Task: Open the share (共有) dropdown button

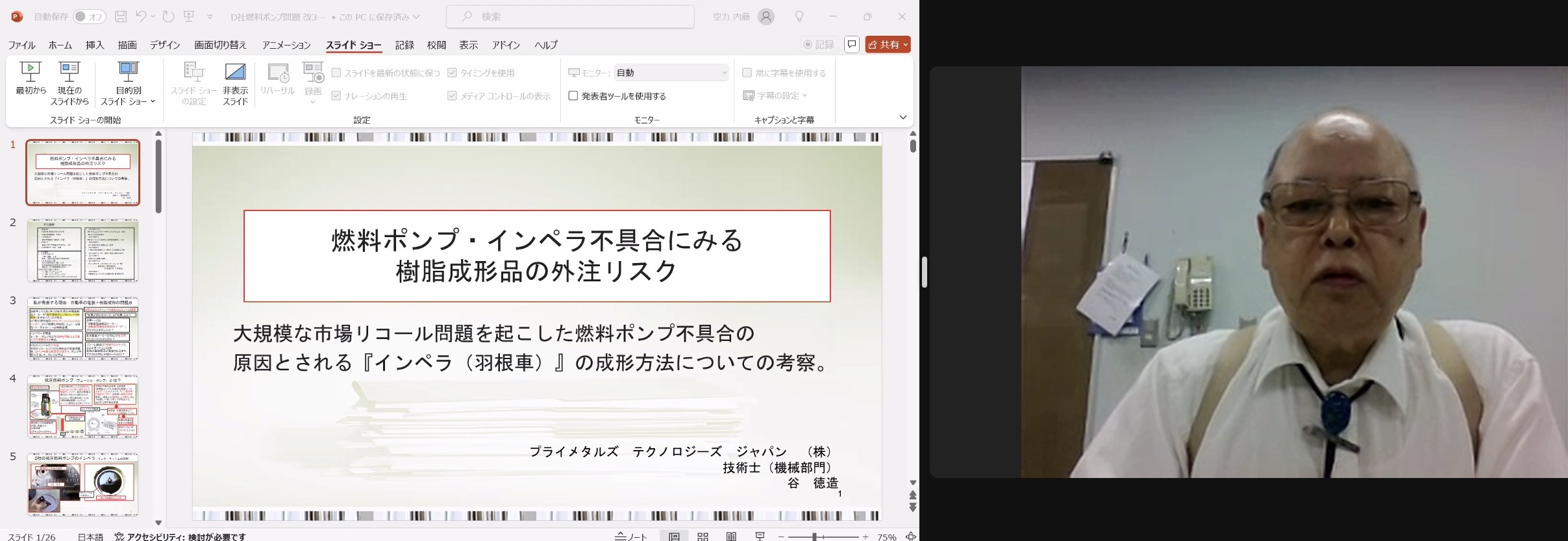Action: [888, 44]
